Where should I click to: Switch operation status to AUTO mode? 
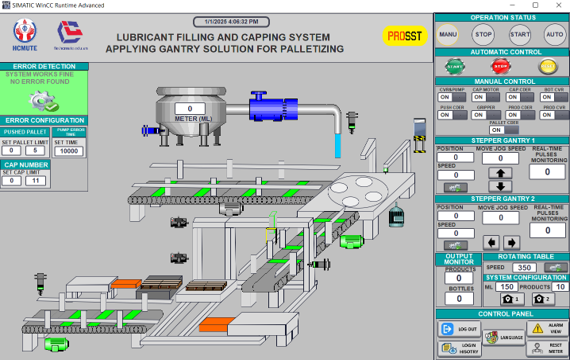coord(554,35)
